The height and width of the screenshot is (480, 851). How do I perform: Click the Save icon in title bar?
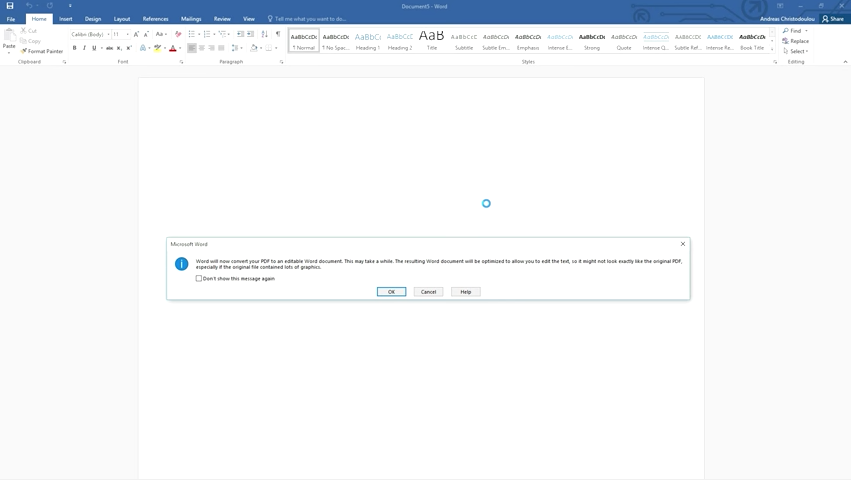[x=10, y=5]
